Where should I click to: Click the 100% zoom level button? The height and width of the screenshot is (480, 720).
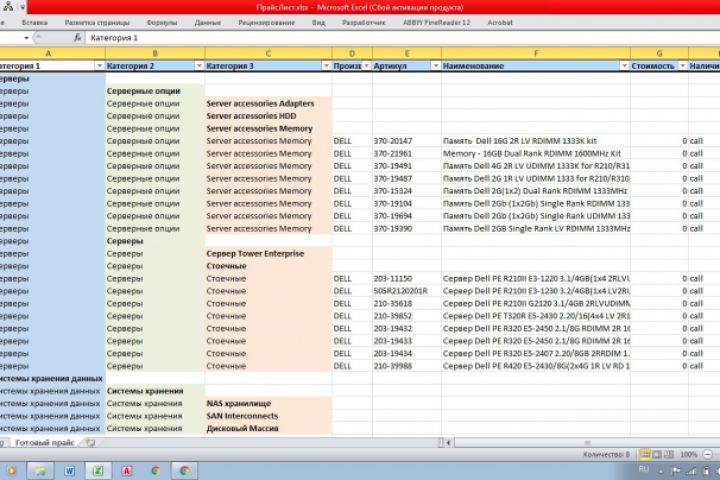(x=688, y=455)
